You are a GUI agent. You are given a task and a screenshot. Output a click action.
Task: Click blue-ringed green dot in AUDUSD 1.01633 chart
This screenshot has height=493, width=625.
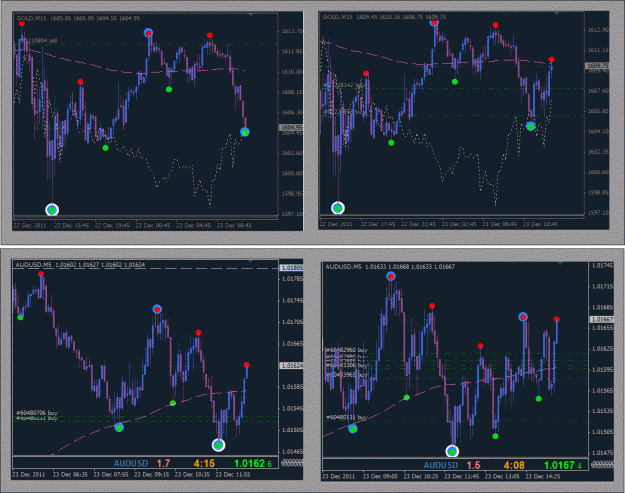pos(352,429)
